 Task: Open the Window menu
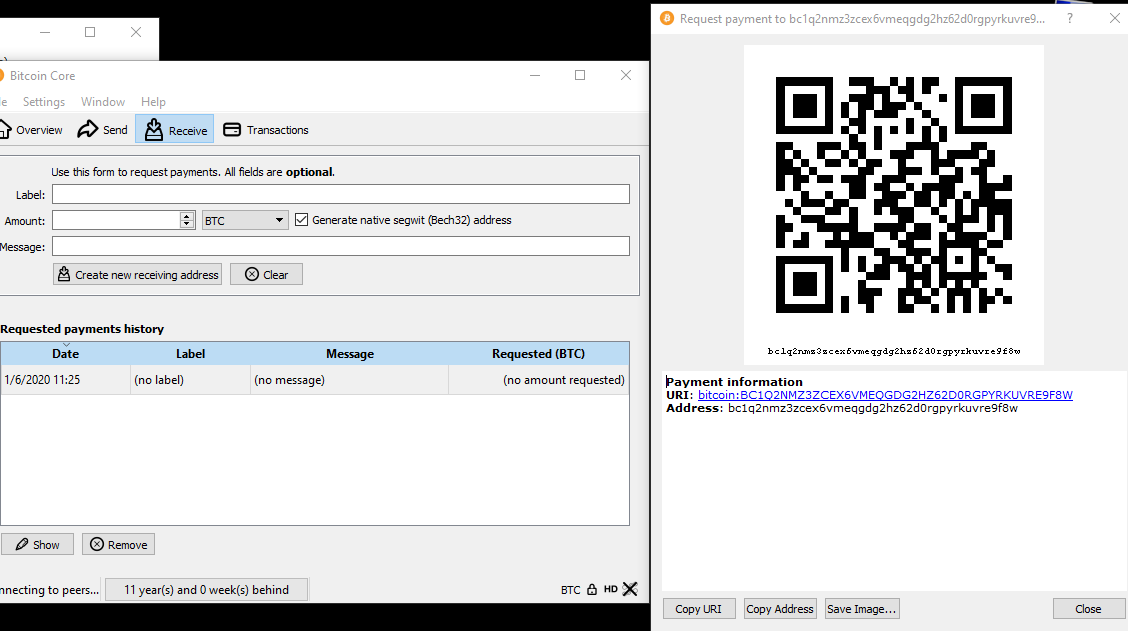click(x=103, y=101)
